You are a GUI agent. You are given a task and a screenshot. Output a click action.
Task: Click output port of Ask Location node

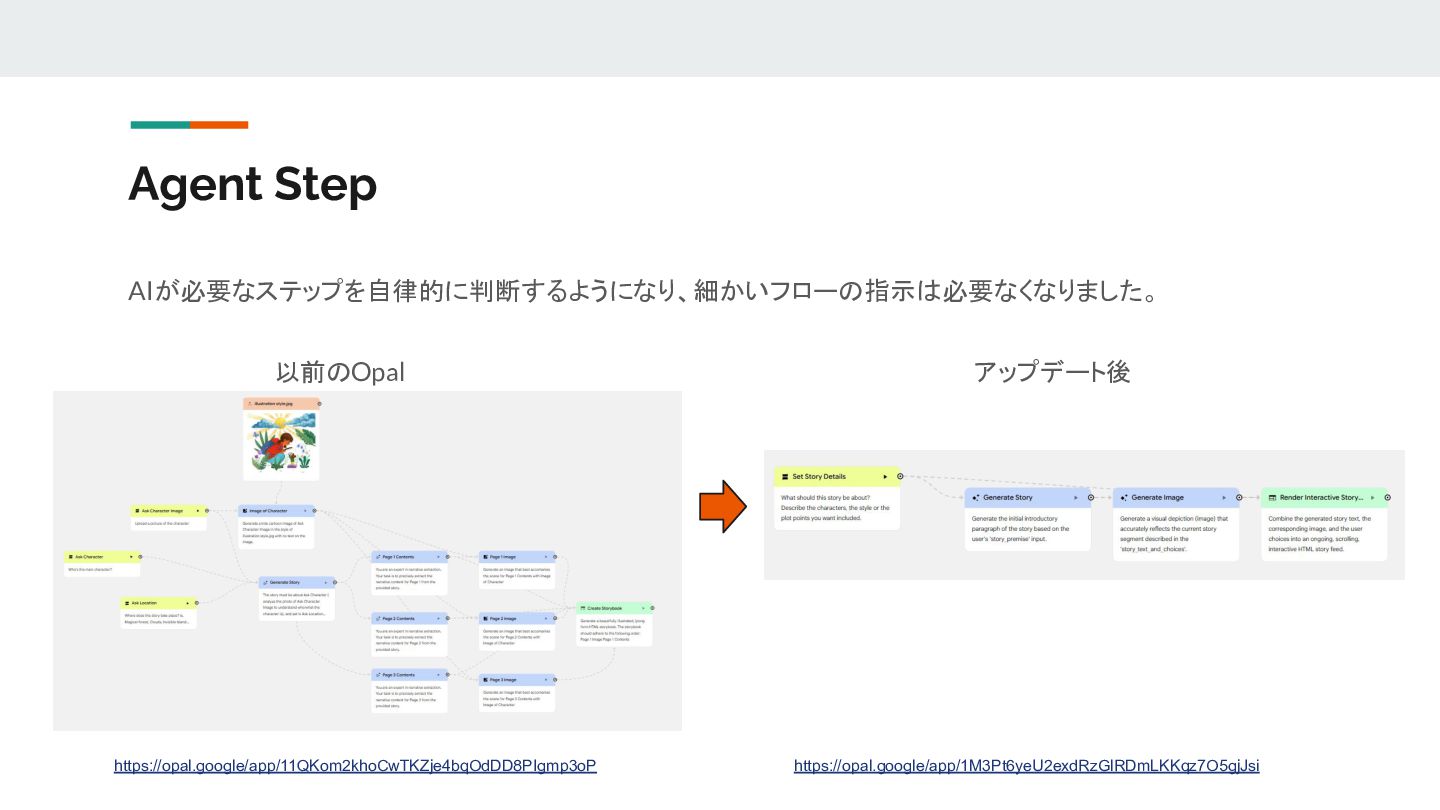[197, 603]
